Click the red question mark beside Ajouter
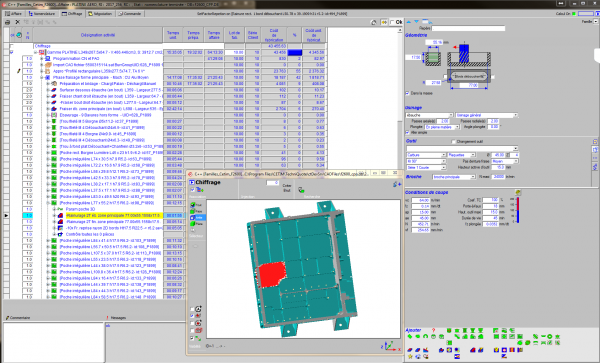The image size is (600, 363). click(433, 330)
